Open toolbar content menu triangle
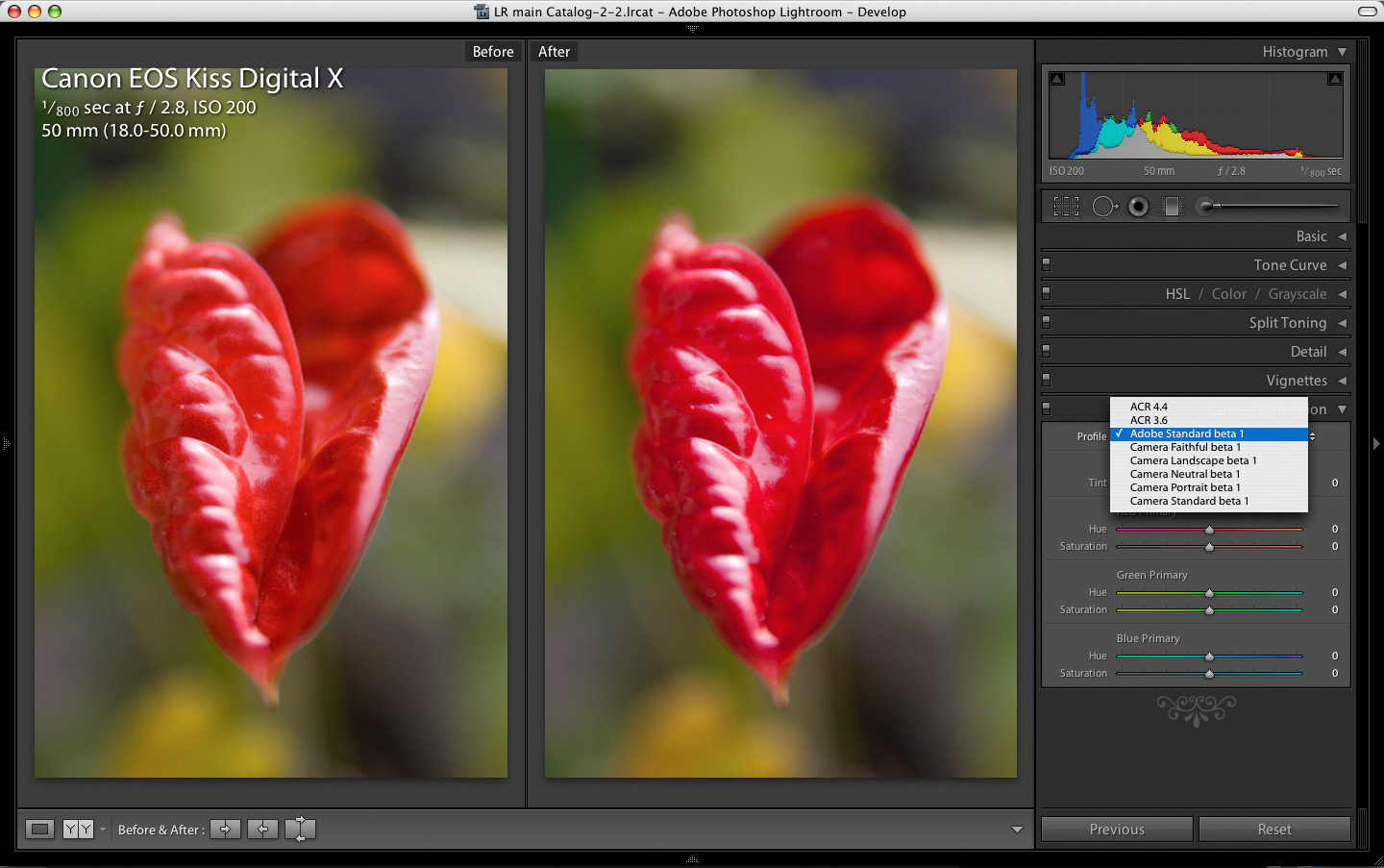The image size is (1384, 868). (x=1017, y=830)
